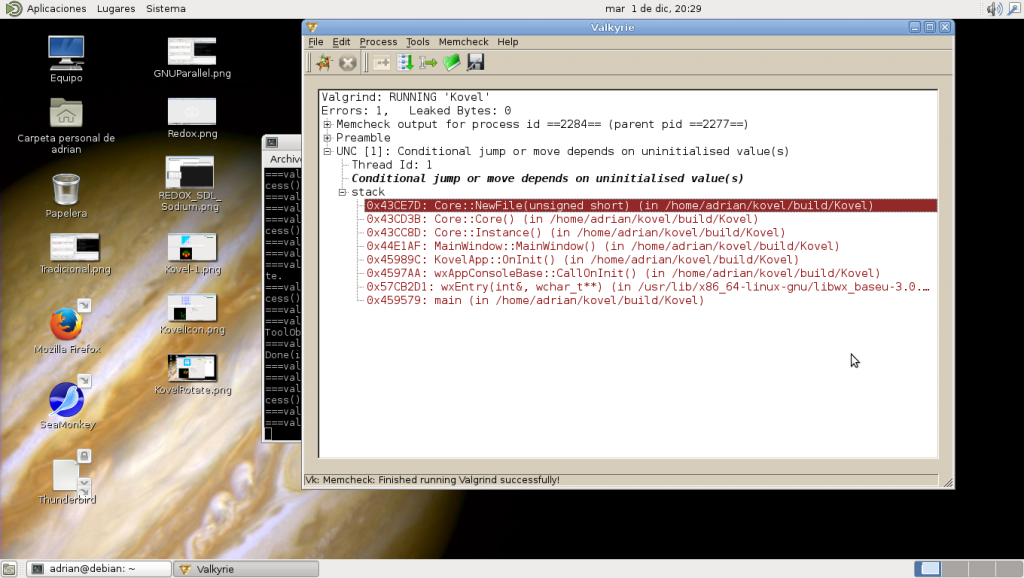Click the volume speaker icon in top panel

coord(994,8)
